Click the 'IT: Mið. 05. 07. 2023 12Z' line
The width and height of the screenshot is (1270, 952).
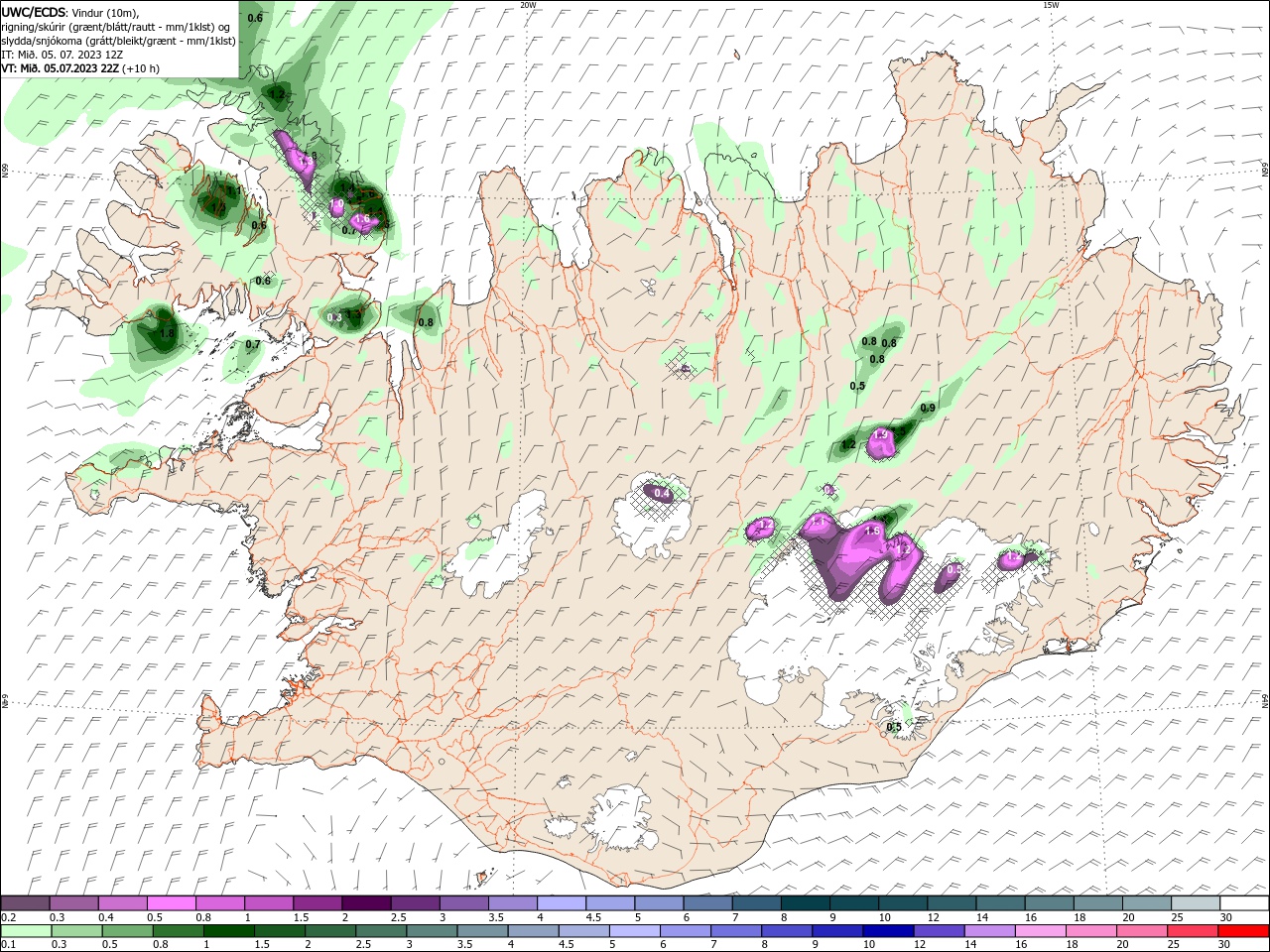[x=63, y=55]
